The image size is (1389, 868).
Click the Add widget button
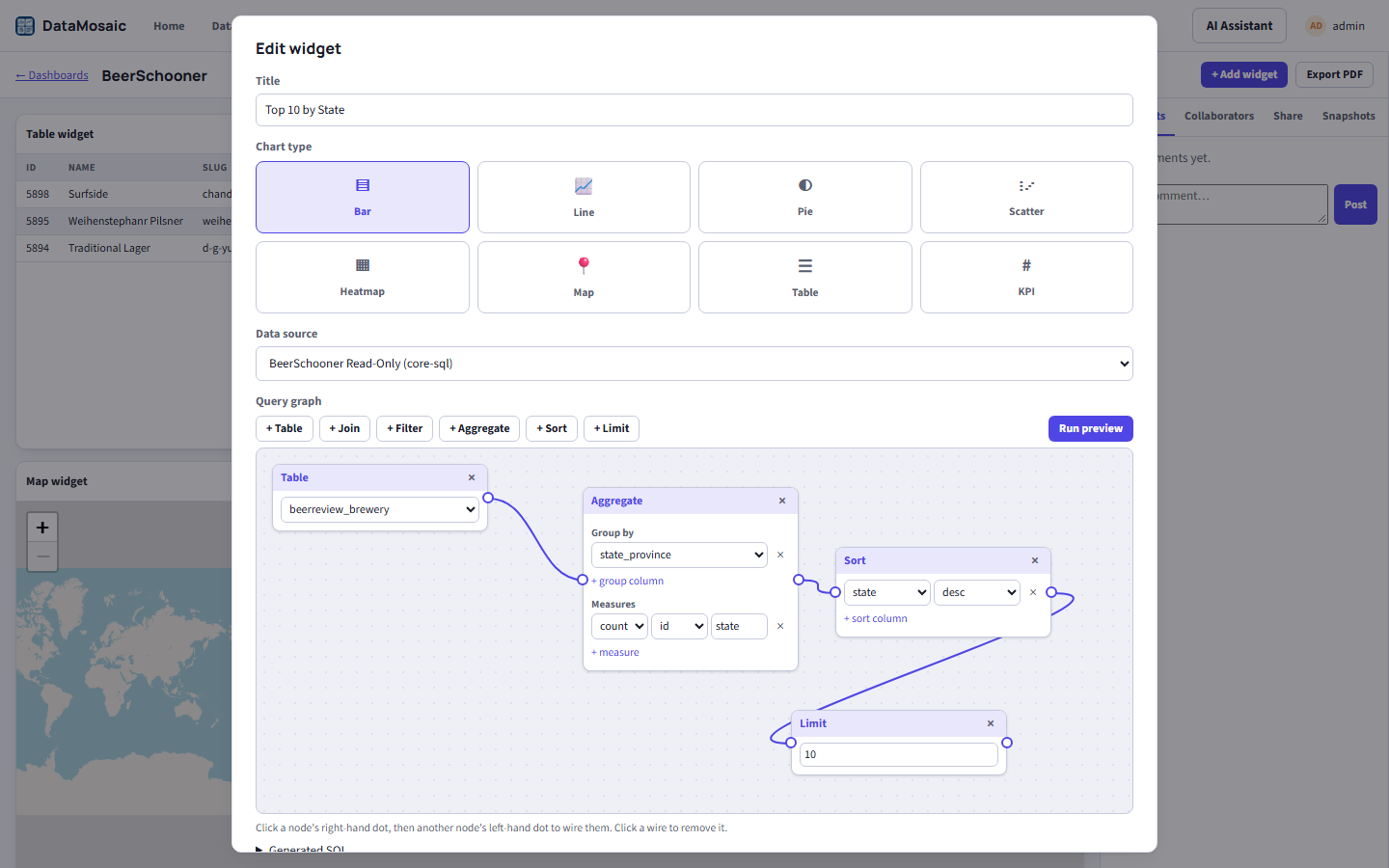pyautogui.click(x=1244, y=74)
